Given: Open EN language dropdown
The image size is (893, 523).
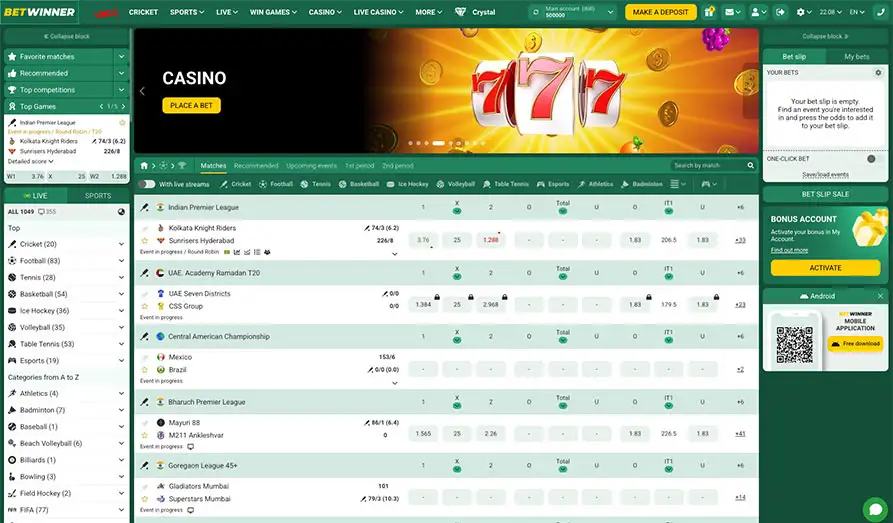Looking at the screenshot, I should (x=857, y=12).
